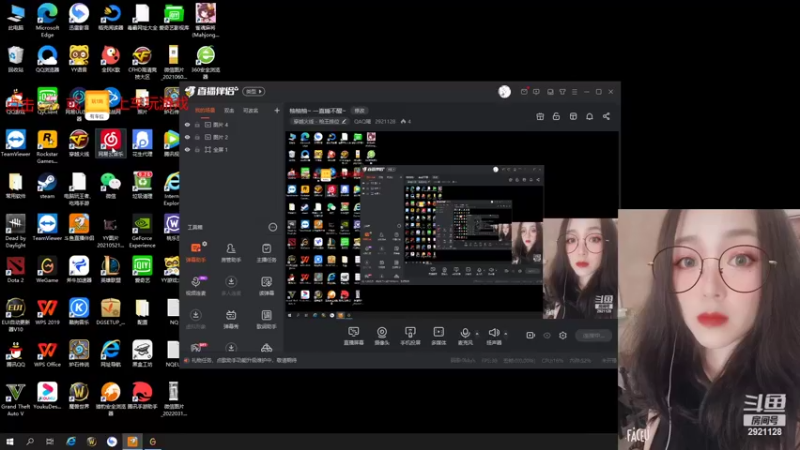800x450 pixels.
Task: Toggle visibility eye for 全屏 1 layer
Action: click(187, 149)
